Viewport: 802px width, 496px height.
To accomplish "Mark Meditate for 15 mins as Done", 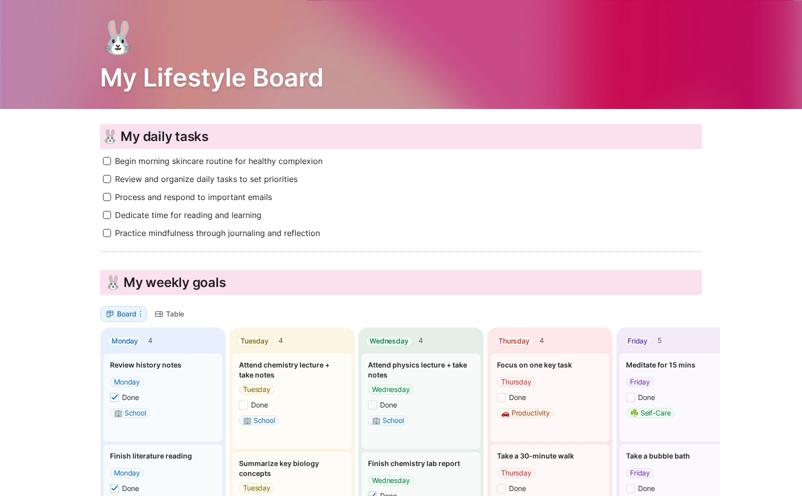I will point(630,397).
